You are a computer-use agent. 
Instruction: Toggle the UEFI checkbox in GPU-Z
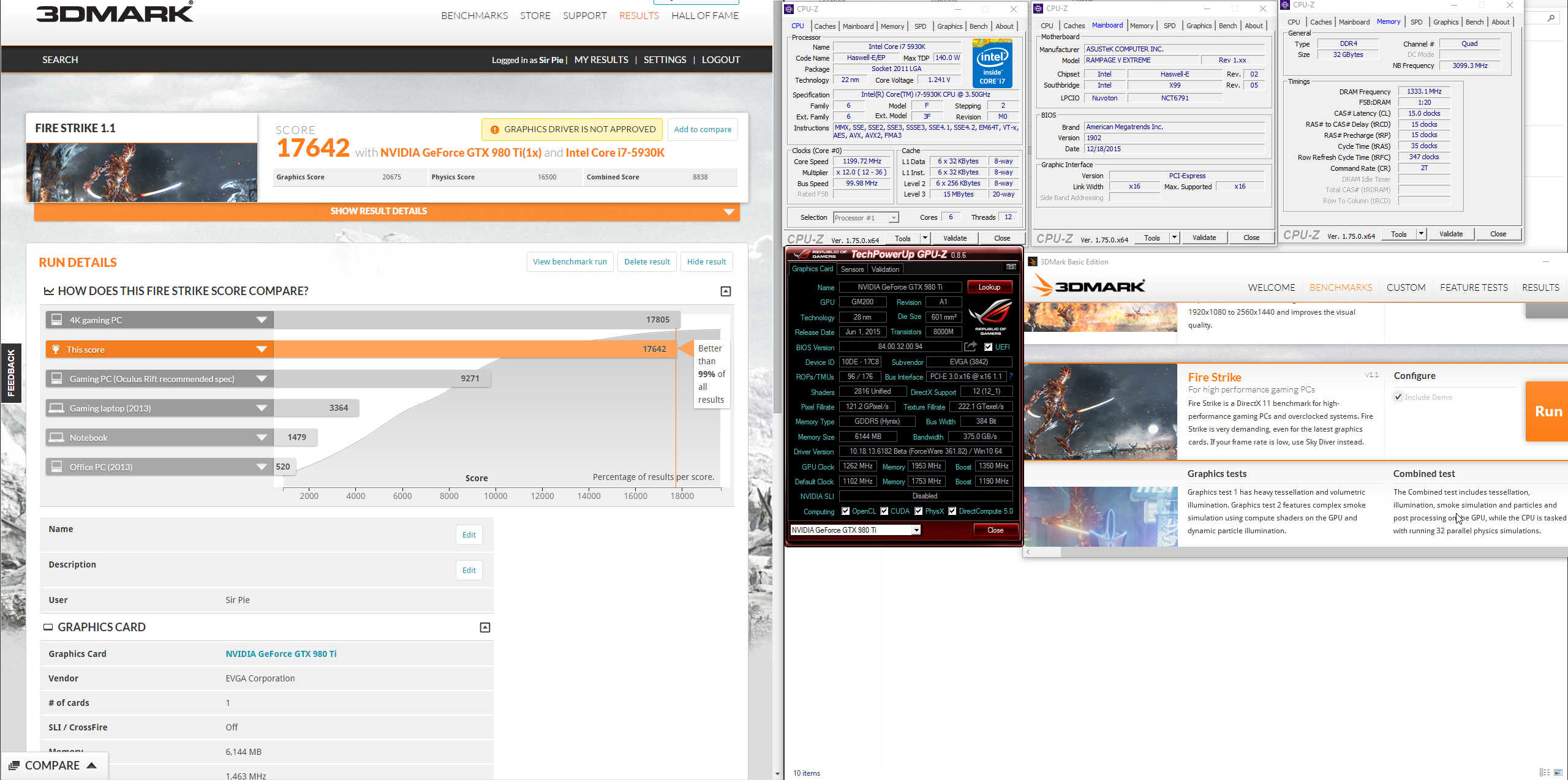[988, 347]
